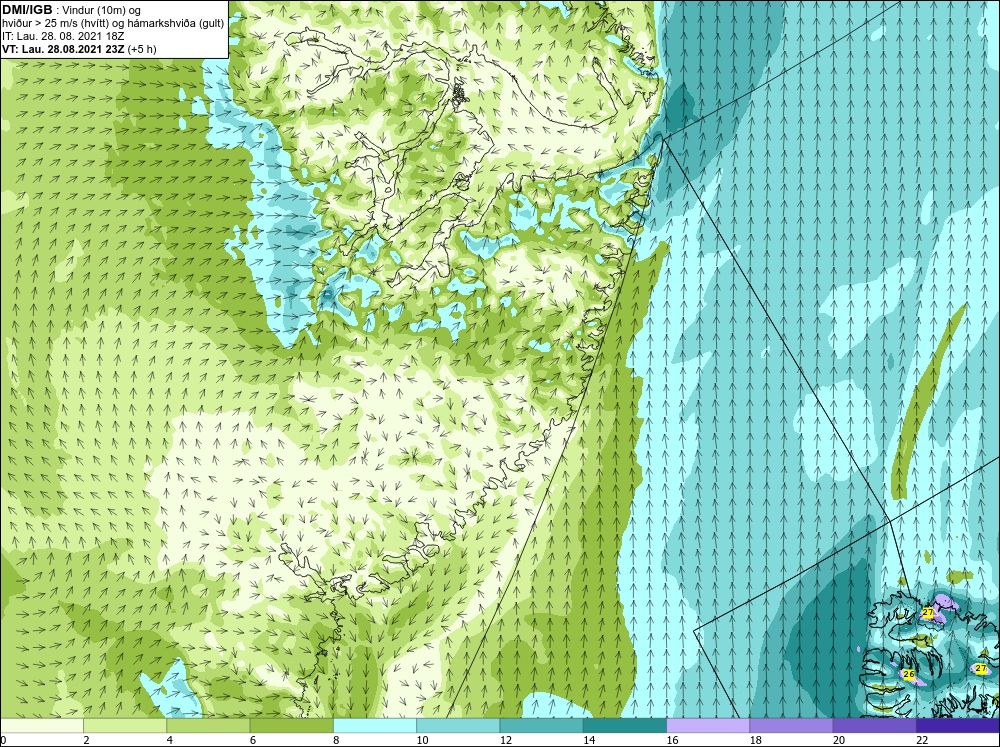Select the northernmost yellow "27" gust marker
Screen dimensions: 1000x747
pyautogui.click(x=928, y=612)
